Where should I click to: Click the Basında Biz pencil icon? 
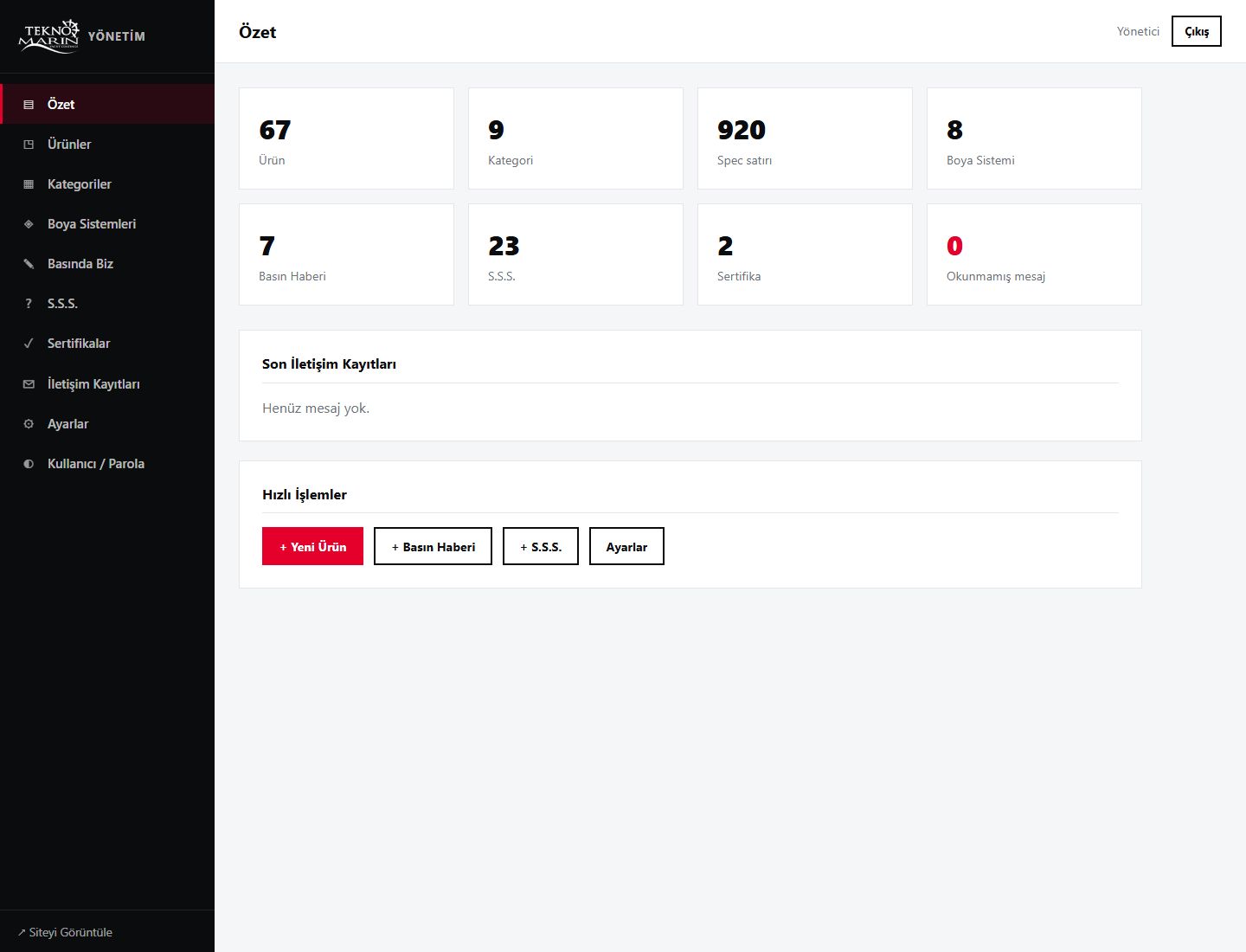point(29,264)
